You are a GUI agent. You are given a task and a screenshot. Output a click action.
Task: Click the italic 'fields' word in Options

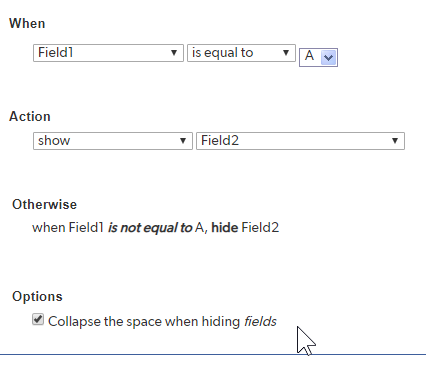(x=260, y=322)
